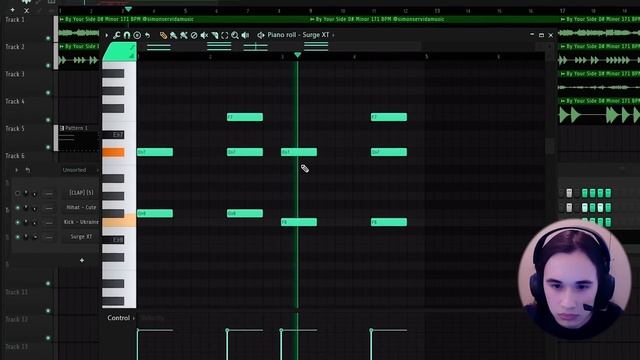This screenshot has height=360, width=640.
Task: Click the upper labelled black piano key
Action: click(x=113, y=135)
